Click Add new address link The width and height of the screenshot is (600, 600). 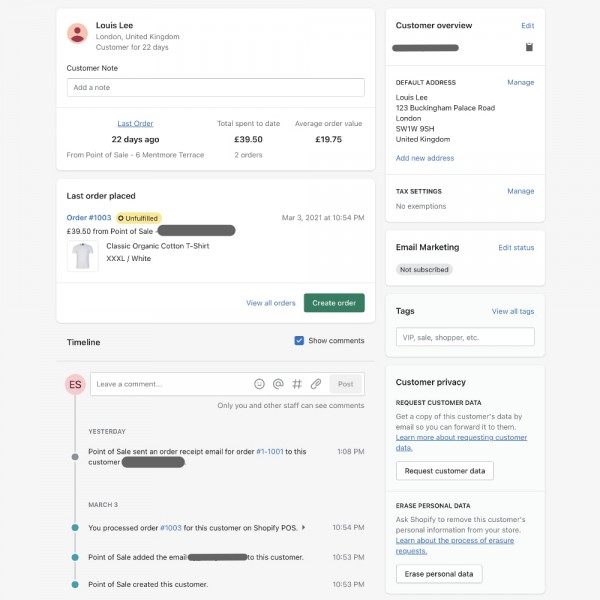(x=425, y=158)
